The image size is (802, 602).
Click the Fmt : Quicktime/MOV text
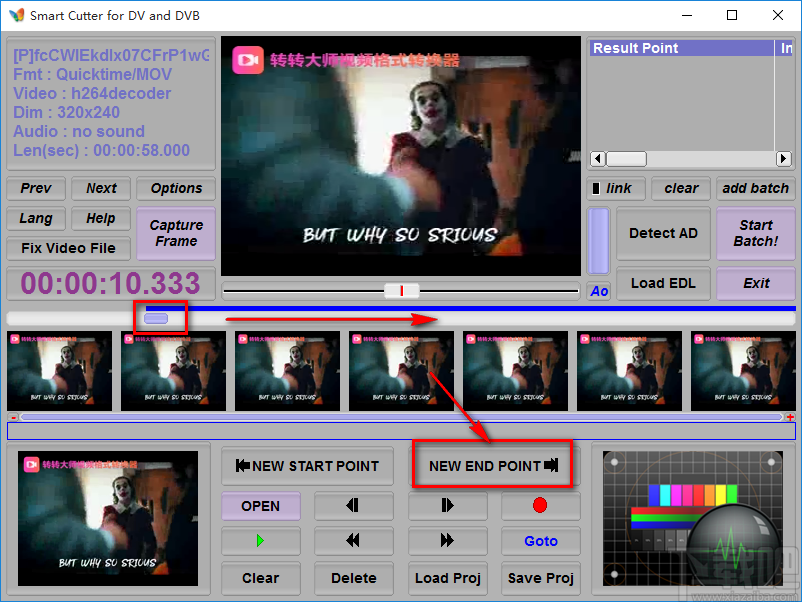click(93, 75)
